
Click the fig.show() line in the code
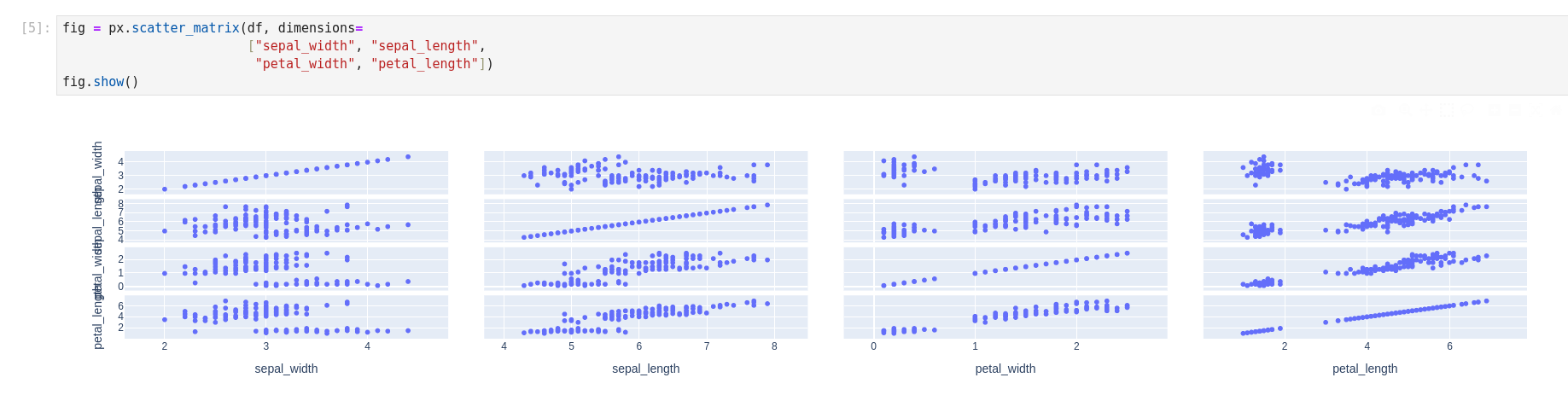click(101, 82)
